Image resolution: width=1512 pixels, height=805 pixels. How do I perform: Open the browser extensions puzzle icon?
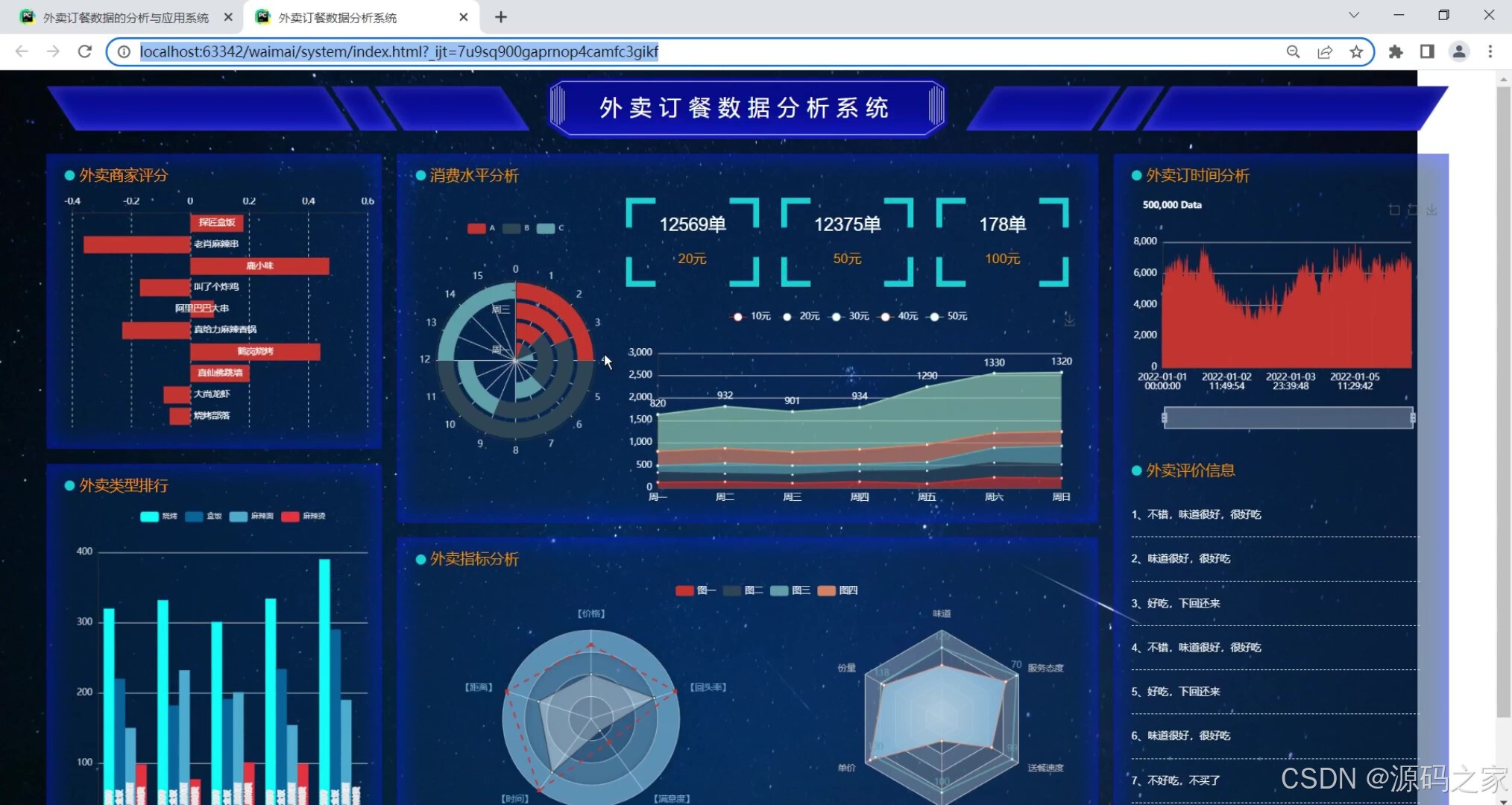pyautogui.click(x=1396, y=51)
